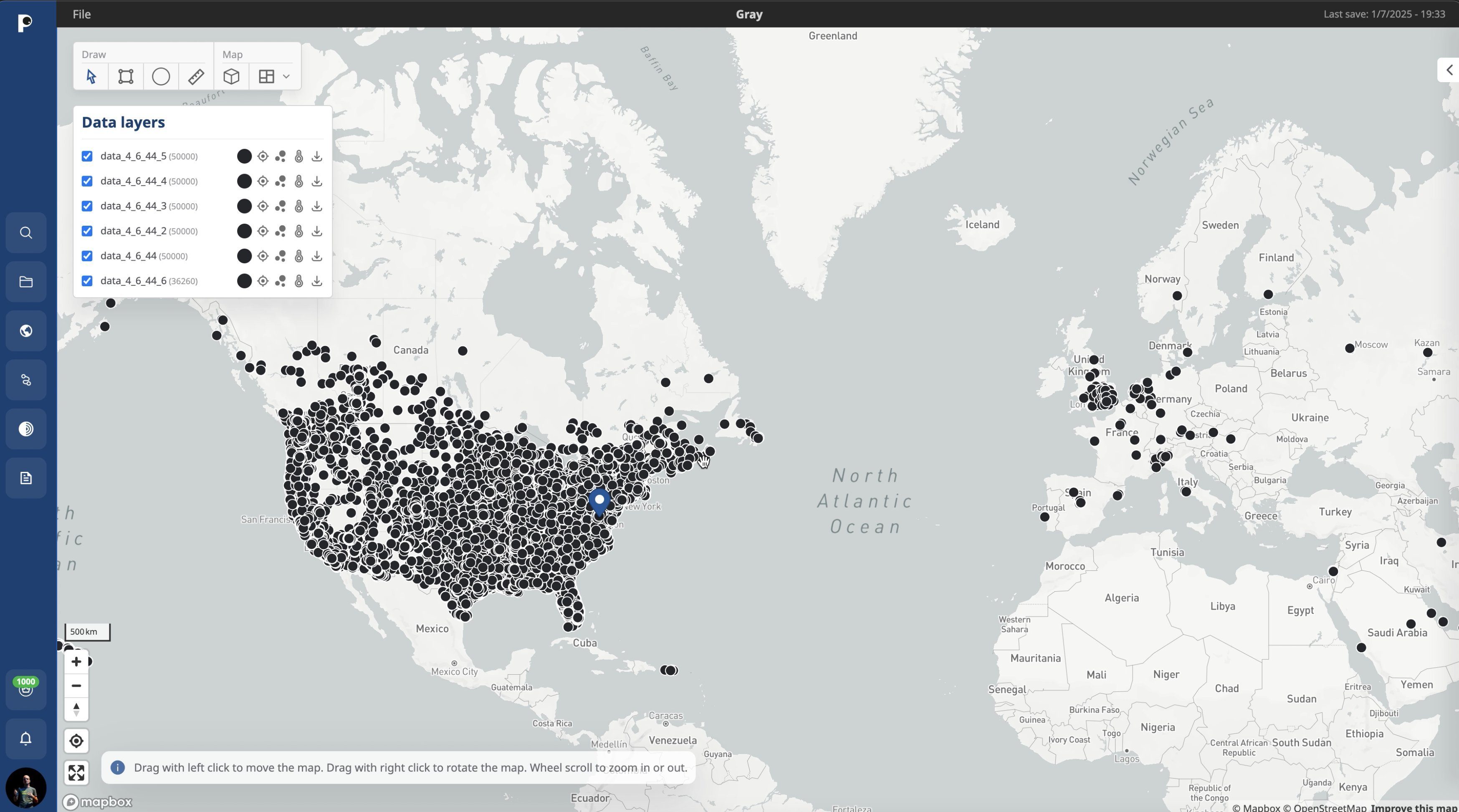The height and width of the screenshot is (812, 1459).
Task: Click heatmap icon for data_4_6_44_5 layer
Action: click(299, 156)
